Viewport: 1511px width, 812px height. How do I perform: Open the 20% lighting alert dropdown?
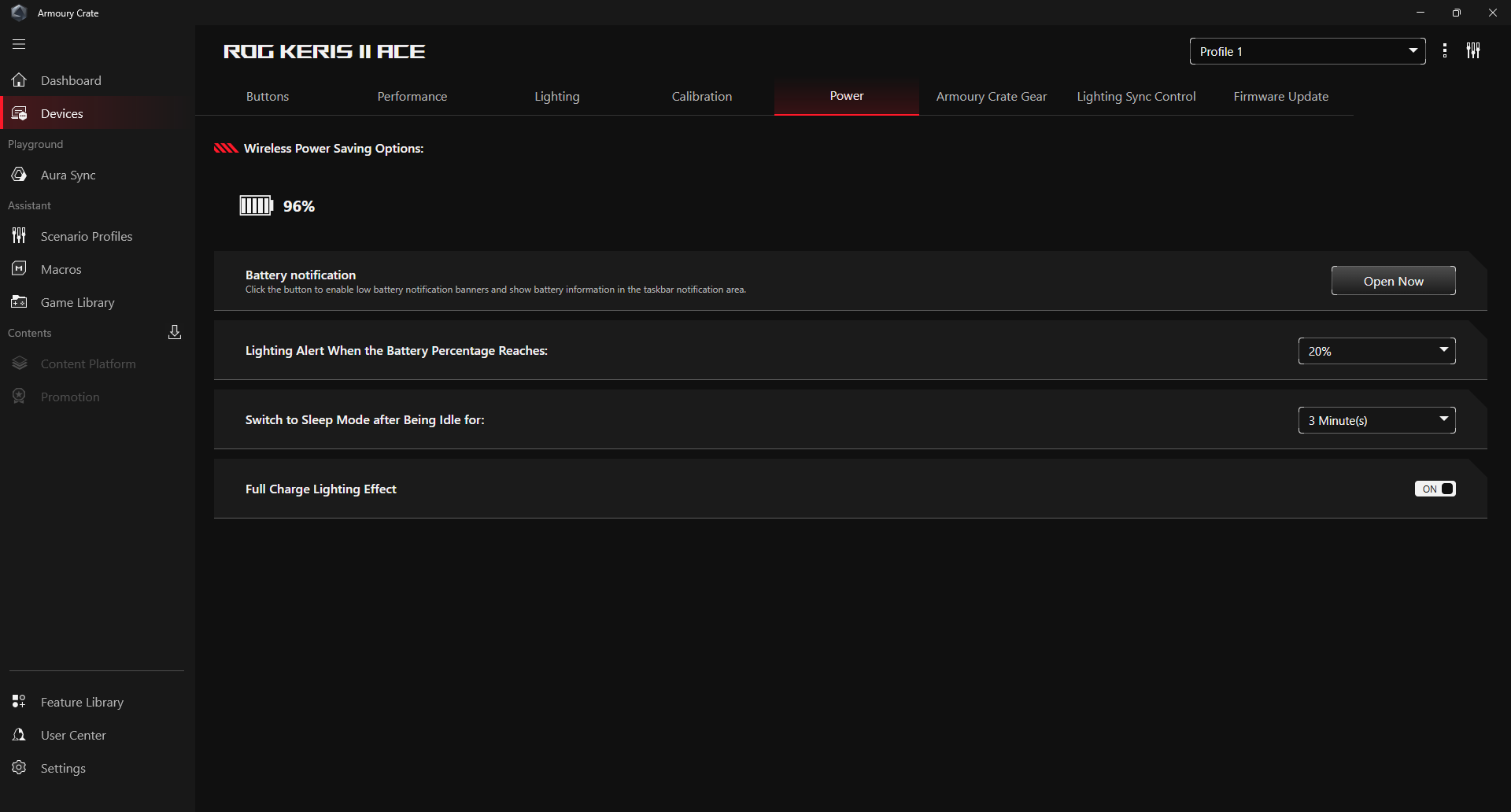[1376, 351]
